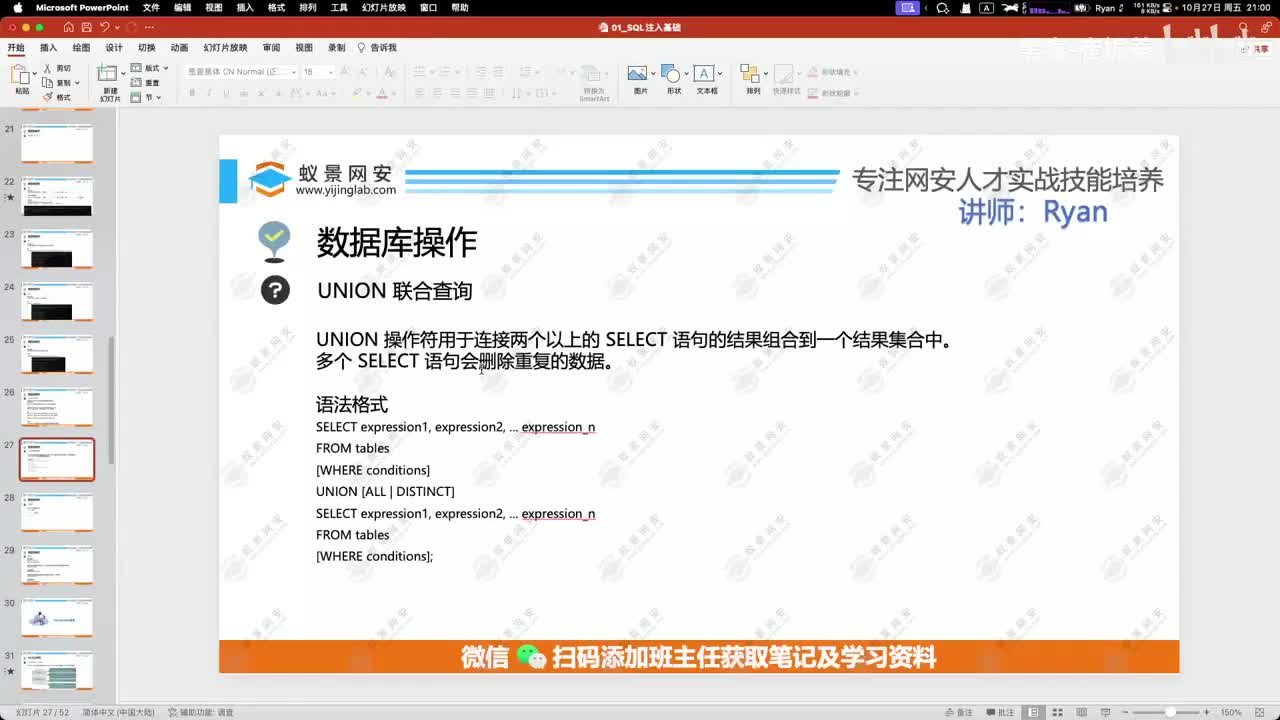Open the quick access more options ellipsis
Screen dimensions: 1280x720
(x=150, y=27)
